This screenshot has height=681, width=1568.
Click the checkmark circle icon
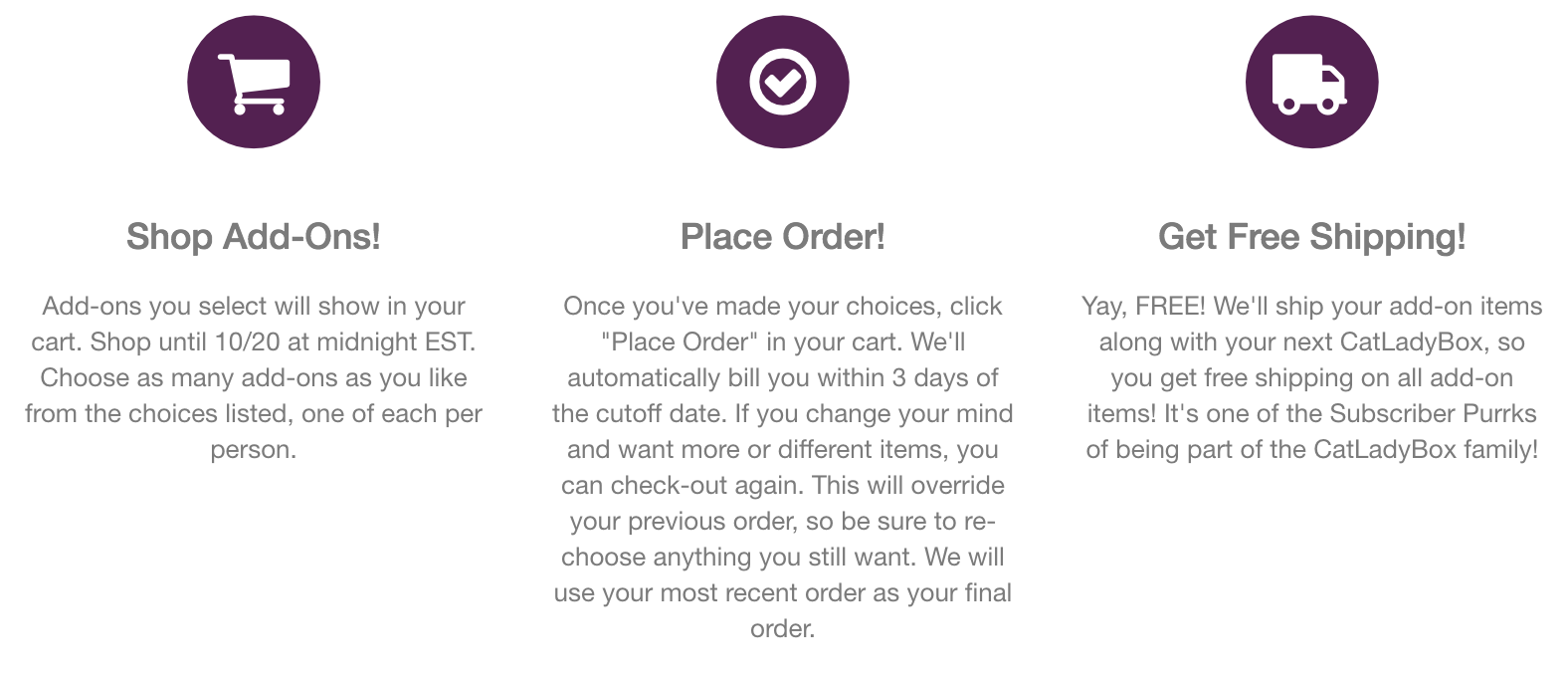783,83
